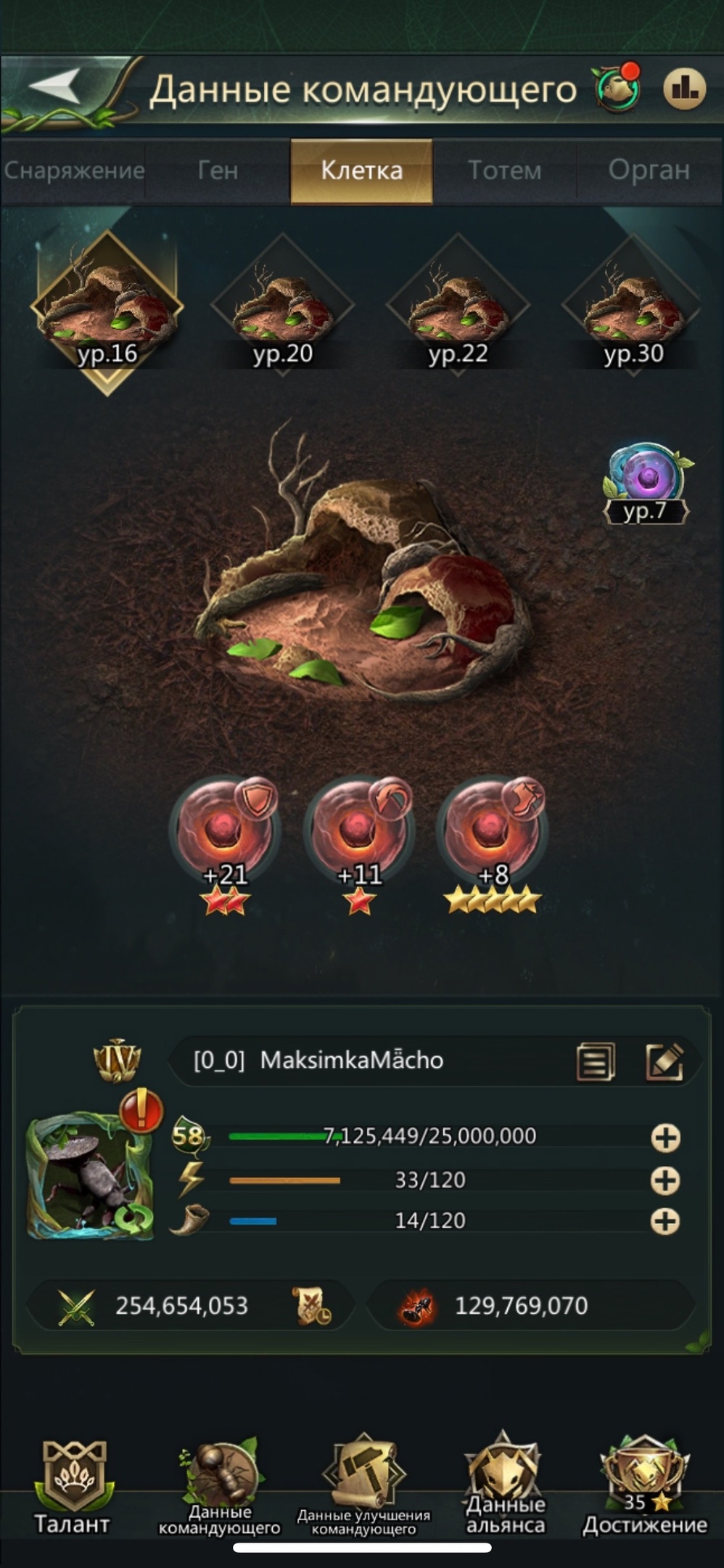Viewport: 724px width, 1568px height.
Task: Open the Талант button
Action: click(x=73, y=1487)
